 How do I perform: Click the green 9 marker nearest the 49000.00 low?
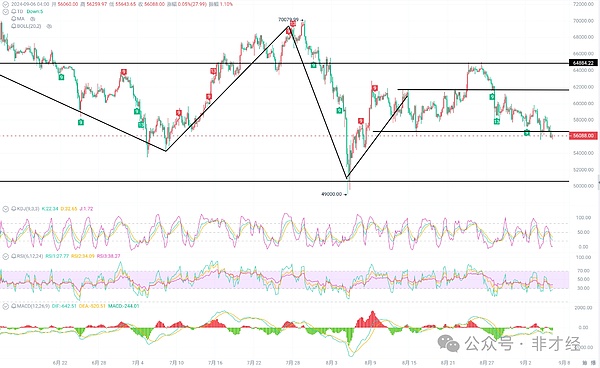click(x=339, y=111)
